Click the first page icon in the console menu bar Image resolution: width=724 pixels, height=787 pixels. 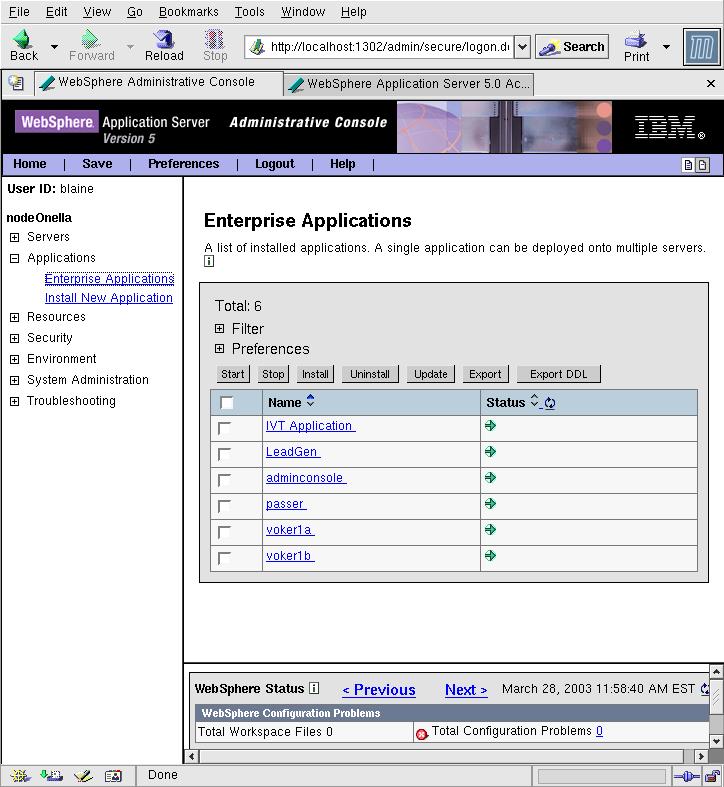tap(688, 165)
